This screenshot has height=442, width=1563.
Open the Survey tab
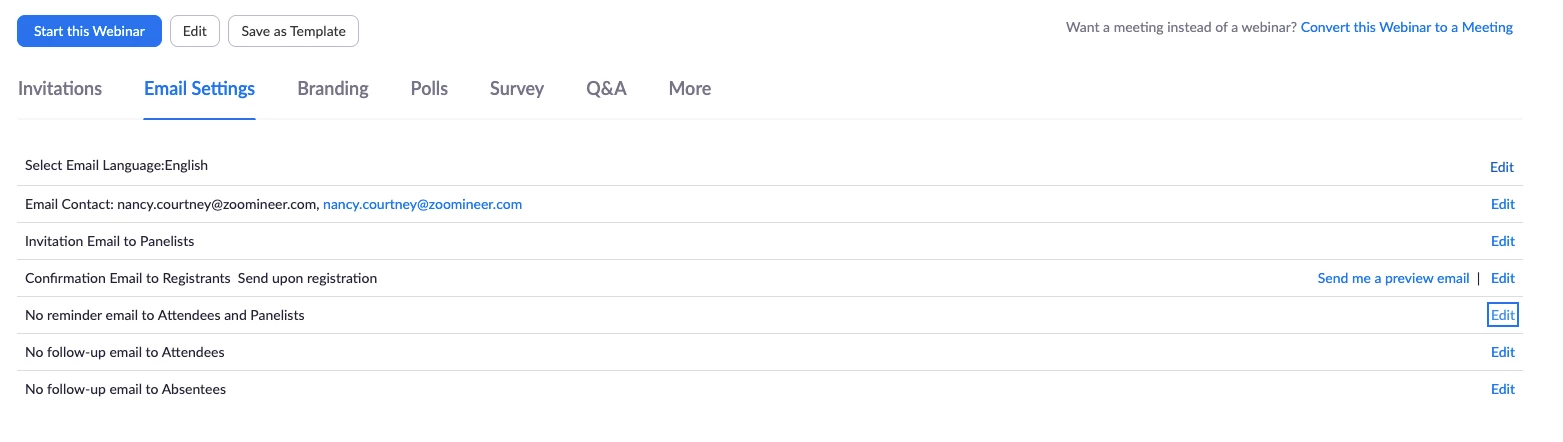(x=517, y=89)
